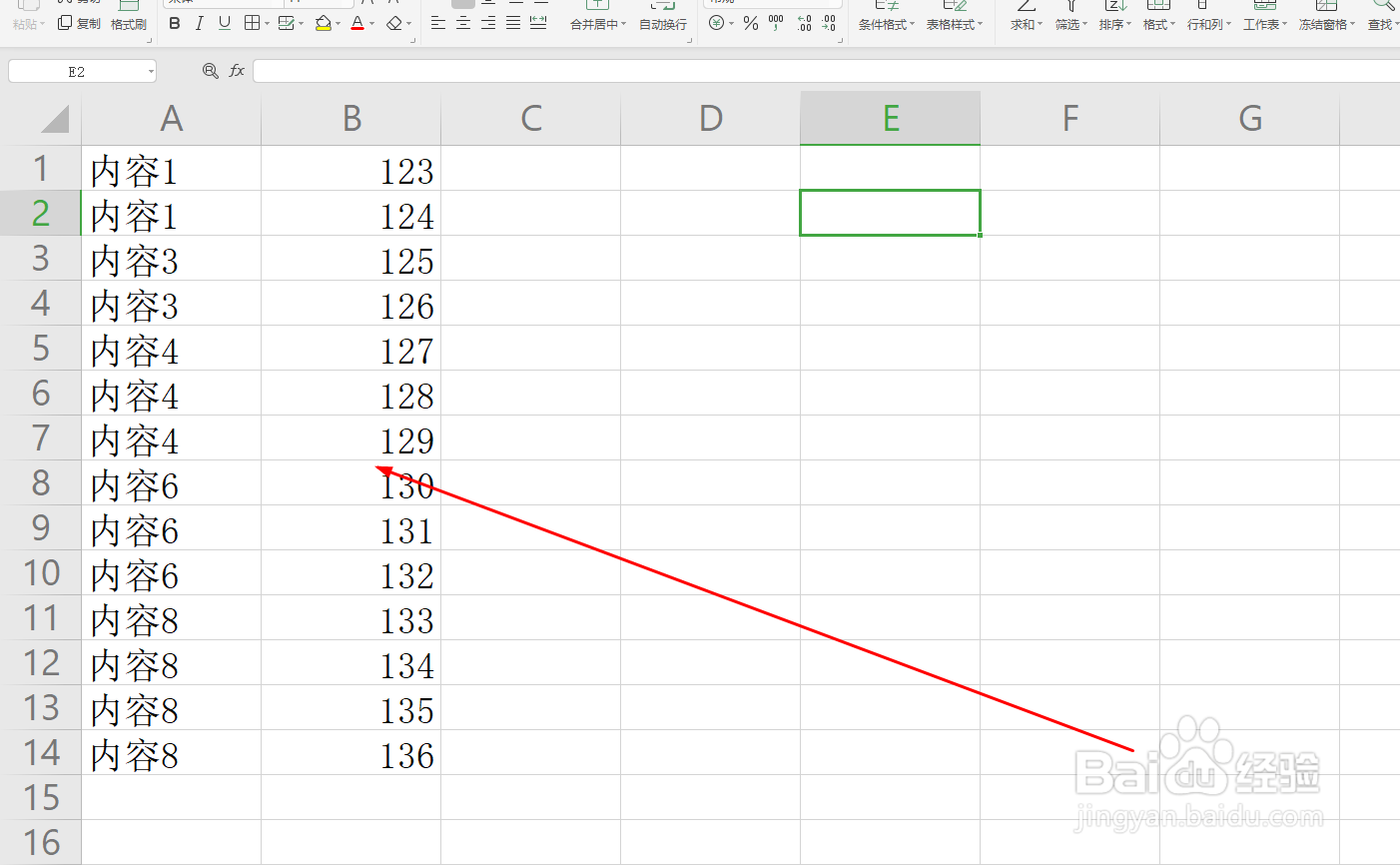Click the 复制 (Copy) button
1400x865 pixels.
79,23
